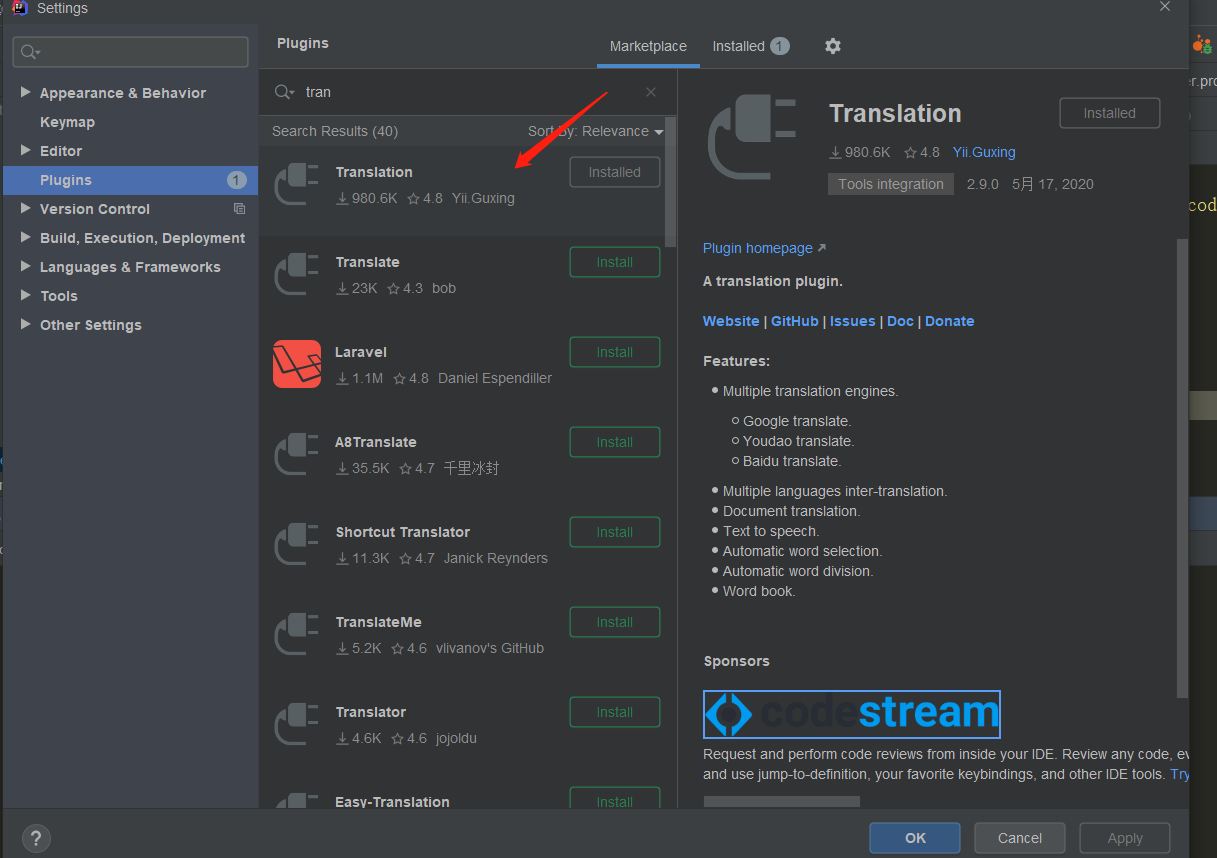This screenshot has height=858, width=1217.
Task: Click the A8Translate plugin icon
Action: 296,455
